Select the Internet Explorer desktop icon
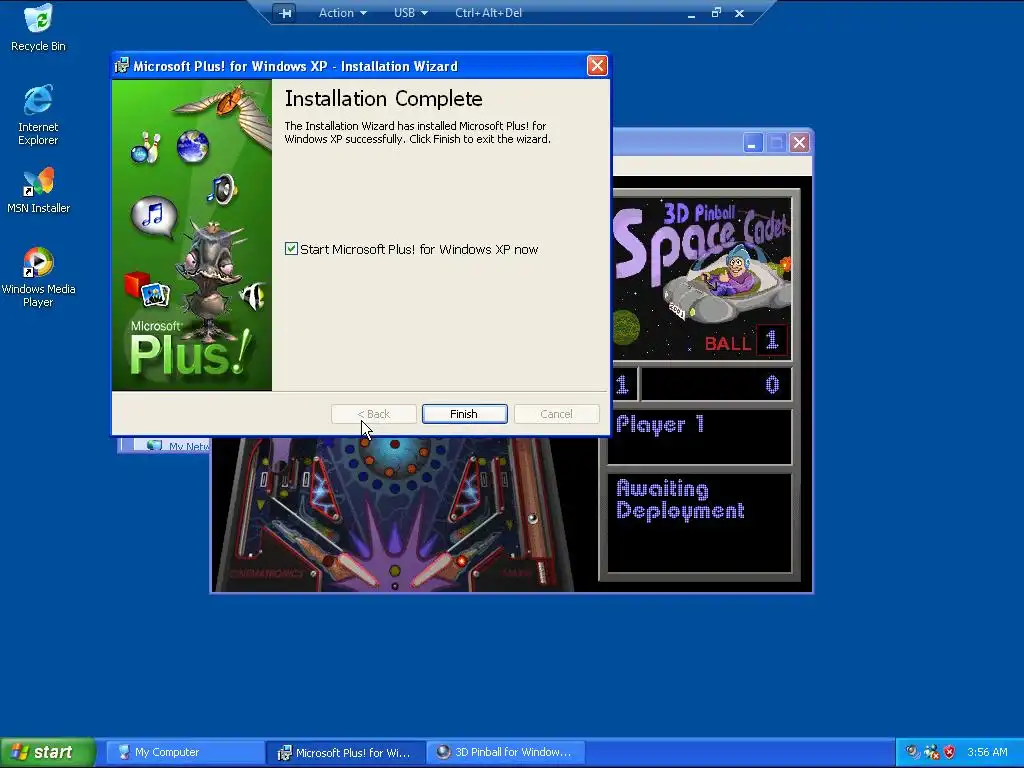This screenshot has height=768, width=1024. tap(39, 114)
